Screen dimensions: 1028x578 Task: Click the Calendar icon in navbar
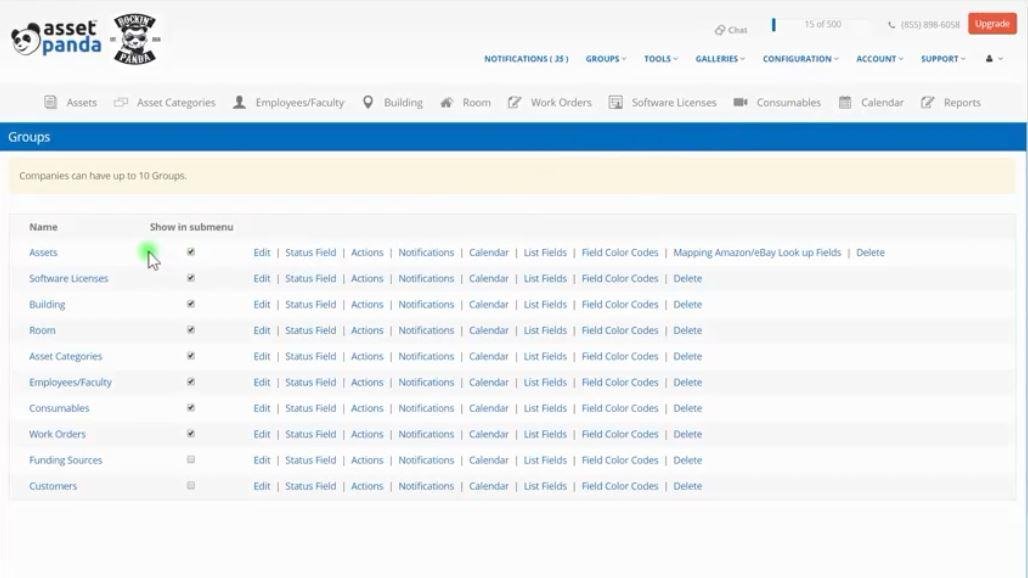845,102
